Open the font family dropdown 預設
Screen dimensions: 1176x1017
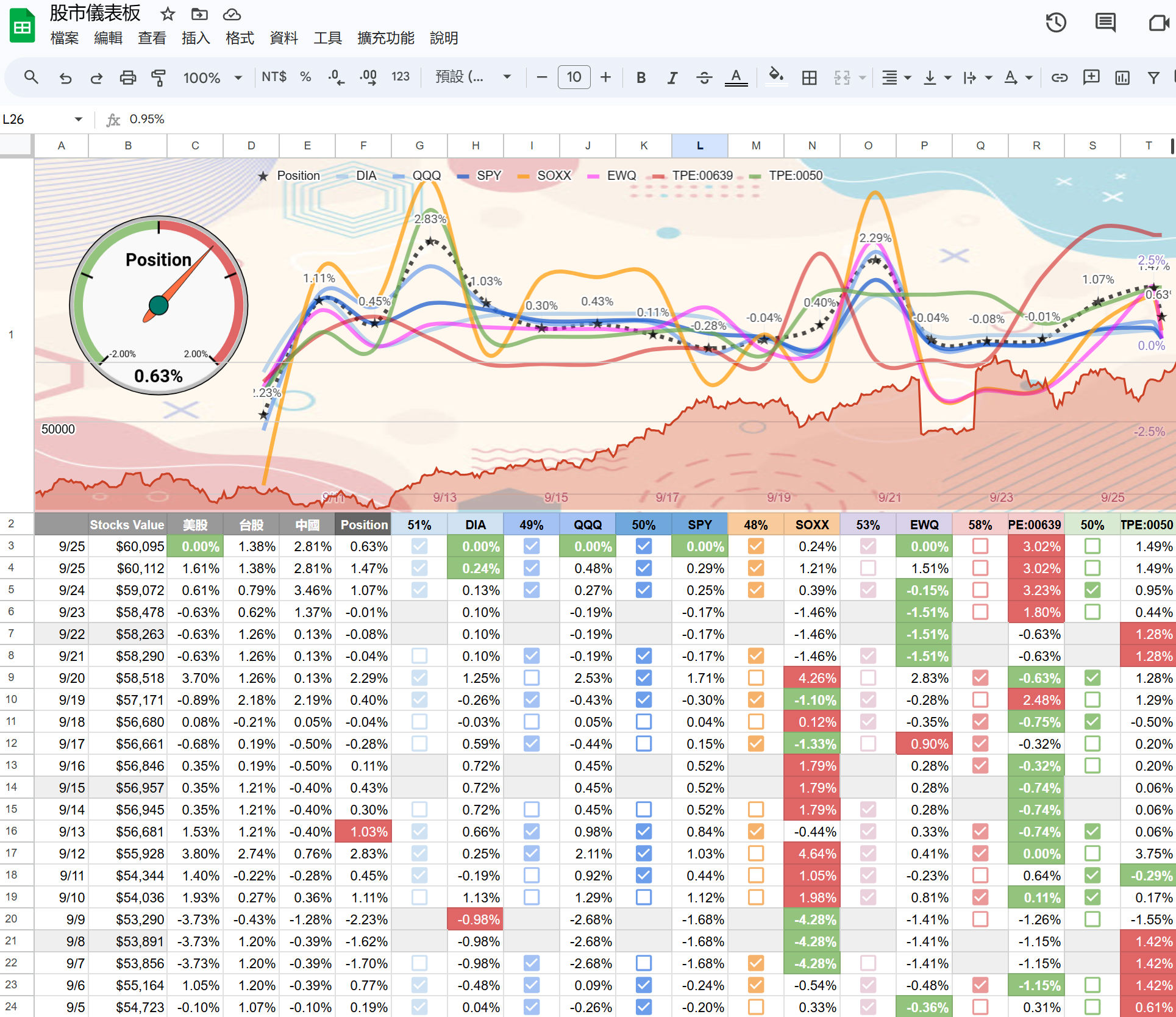pos(472,77)
